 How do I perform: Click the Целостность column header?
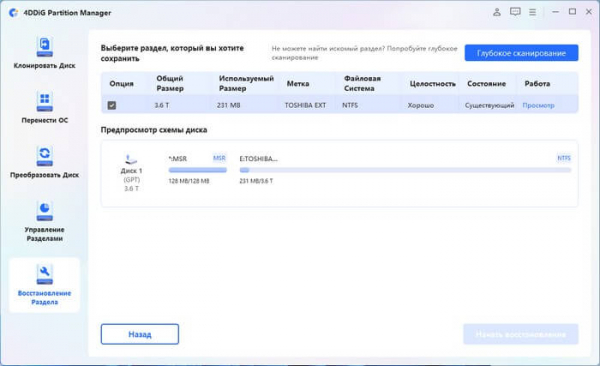[432, 83]
